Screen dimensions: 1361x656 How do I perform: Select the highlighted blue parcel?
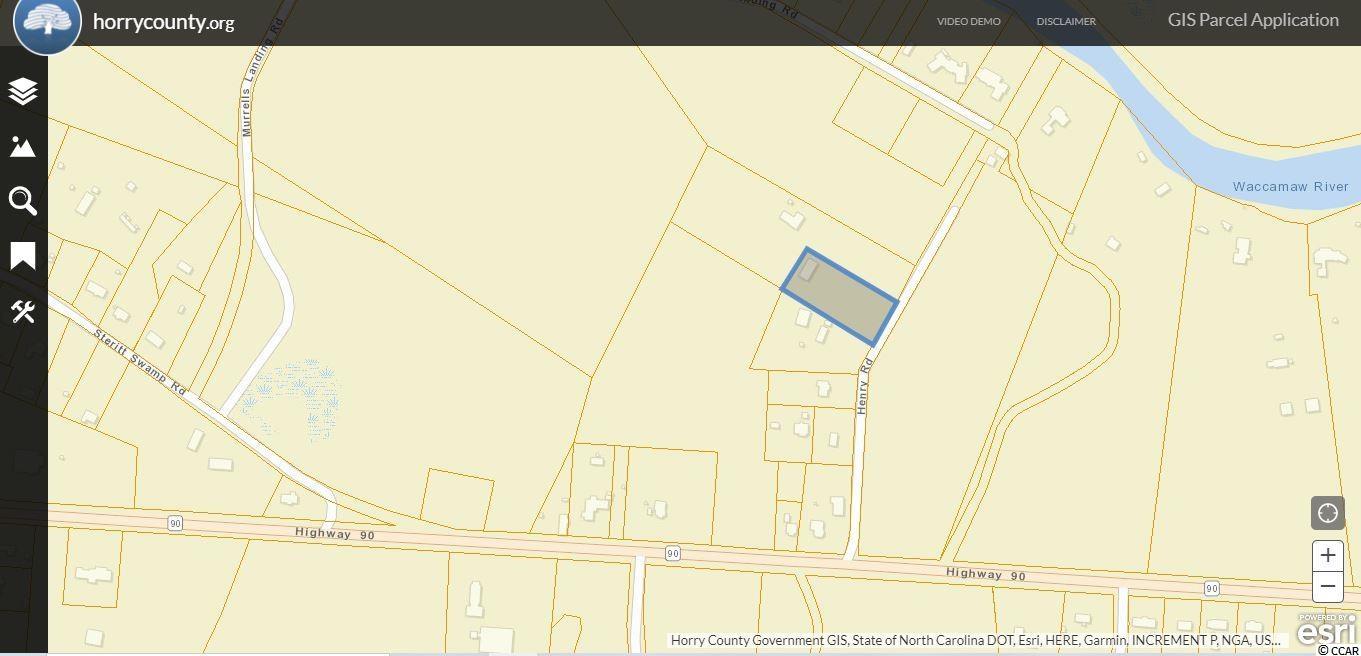pos(840,297)
